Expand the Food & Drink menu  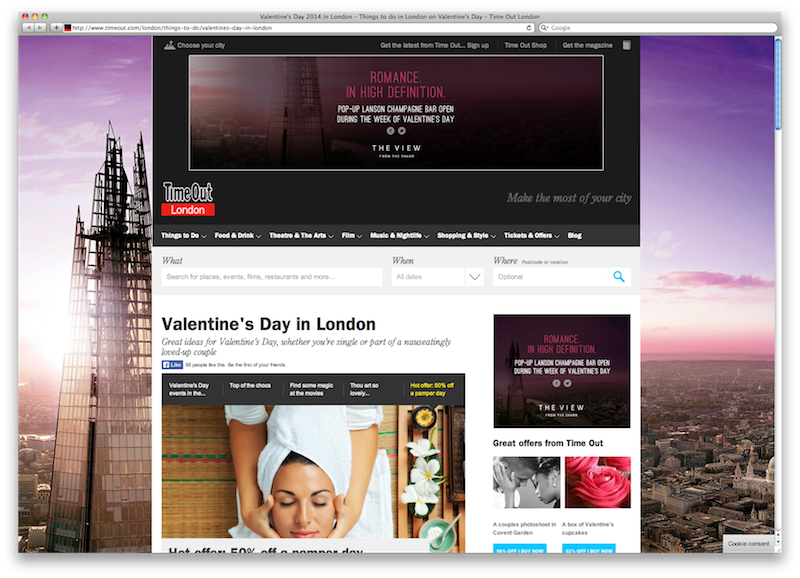pyautogui.click(x=238, y=235)
